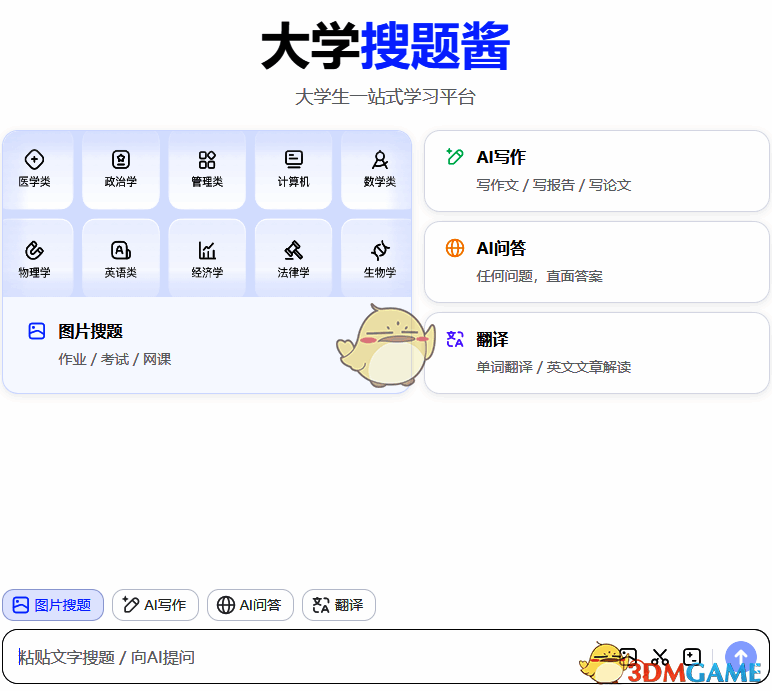
Task: Switch to the 图片搜题 mode tab
Action: 53,605
